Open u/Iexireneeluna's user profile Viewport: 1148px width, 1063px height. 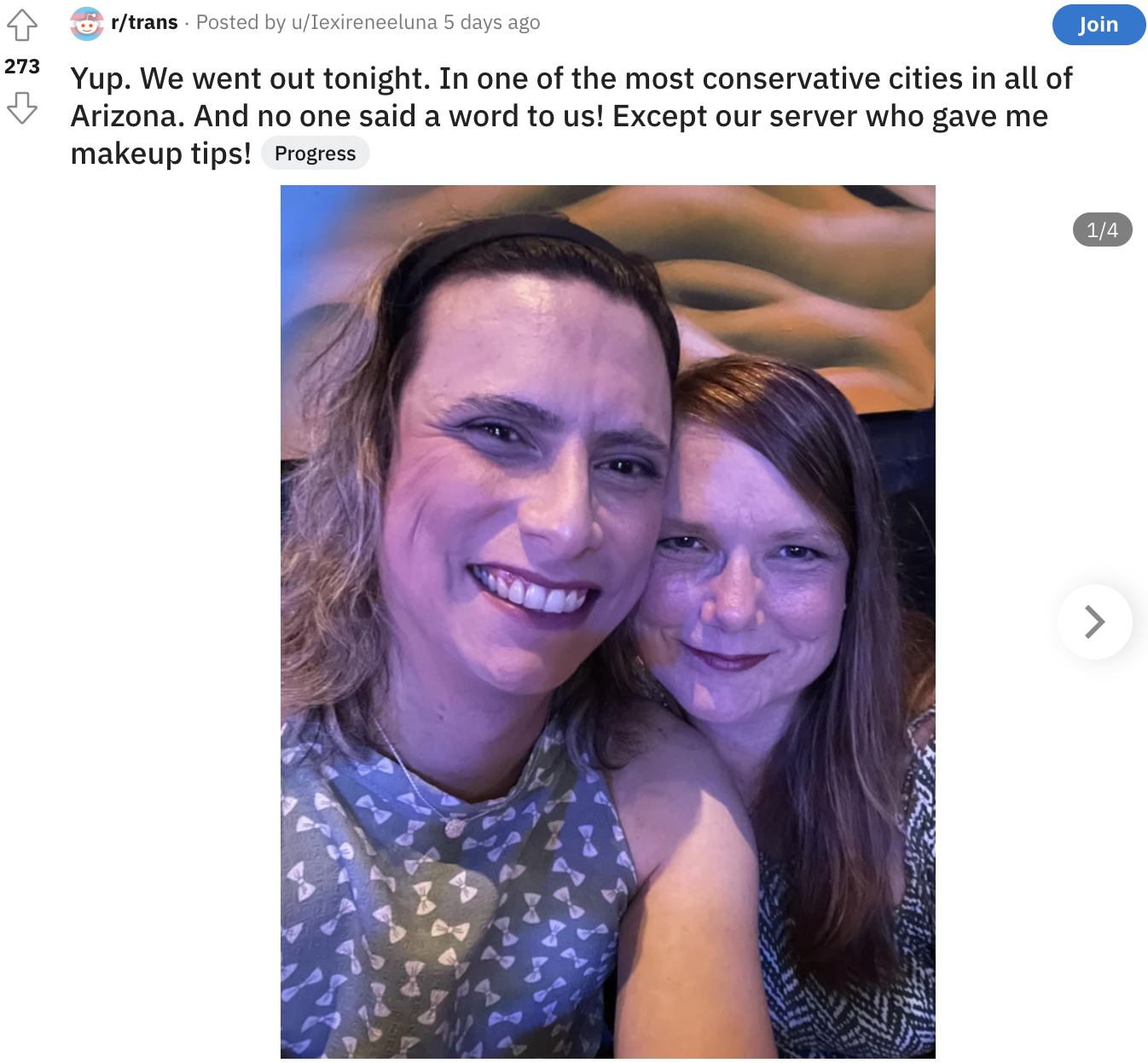tap(364, 22)
